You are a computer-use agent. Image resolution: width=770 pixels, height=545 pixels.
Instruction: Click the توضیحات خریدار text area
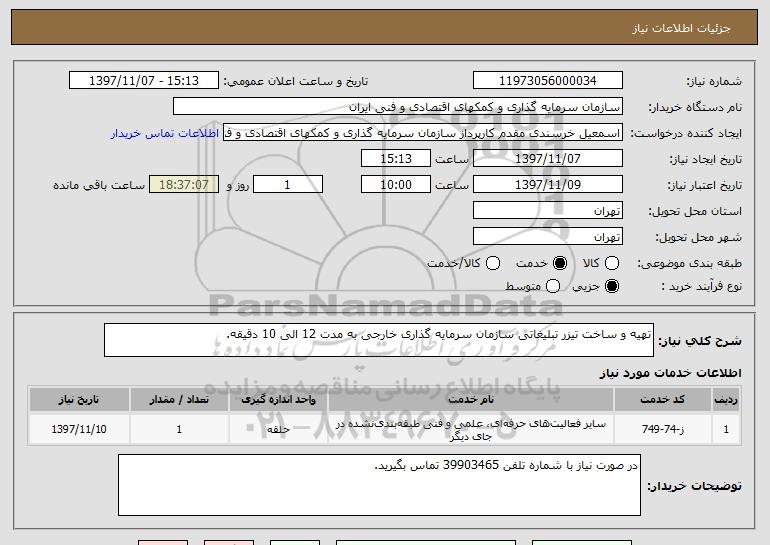[x=379, y=485]
